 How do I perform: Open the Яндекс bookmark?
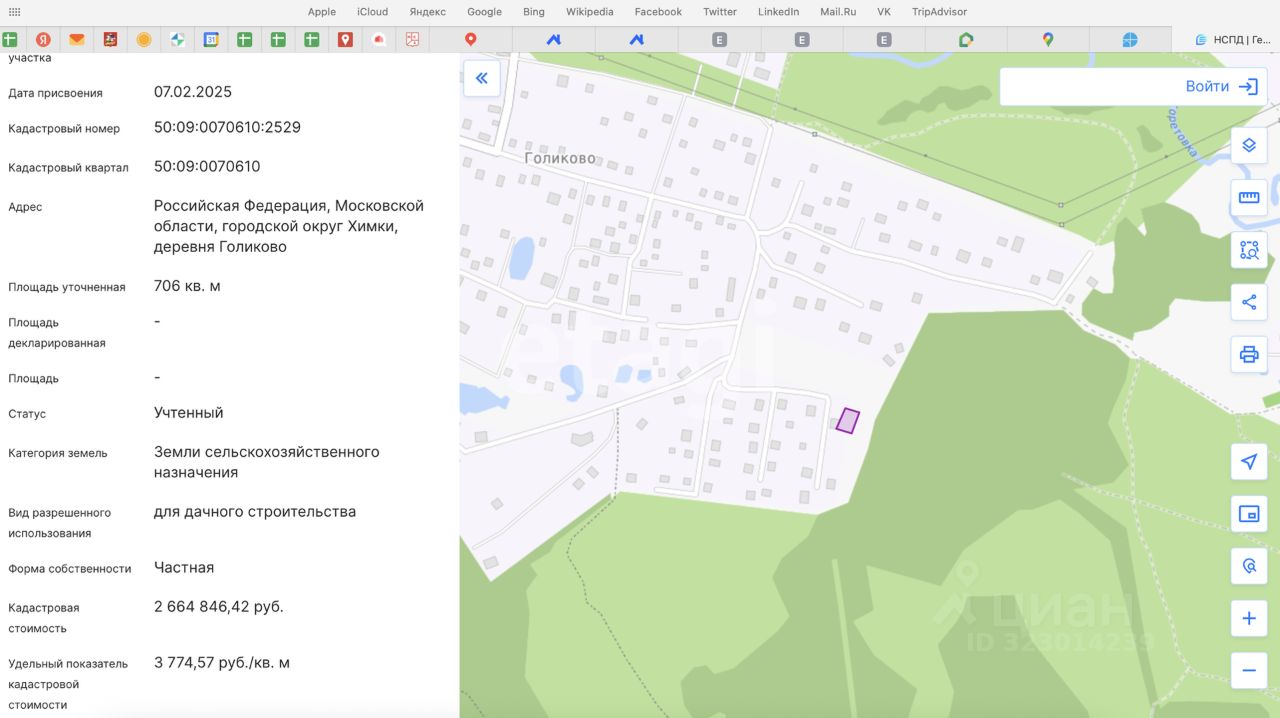point(428,12)
